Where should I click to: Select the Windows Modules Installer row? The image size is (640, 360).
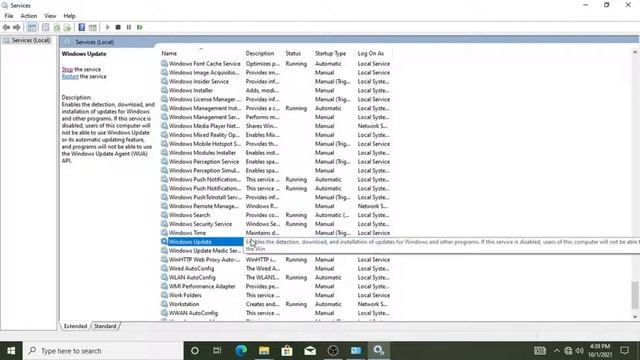pos(276,153)
